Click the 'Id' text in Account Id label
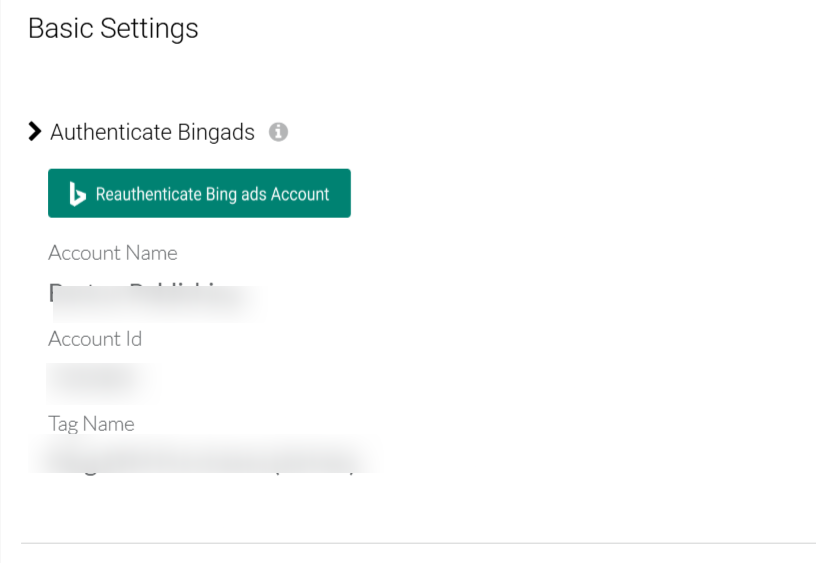Viewport: 816px width, 563px height. tap(134, 339)
